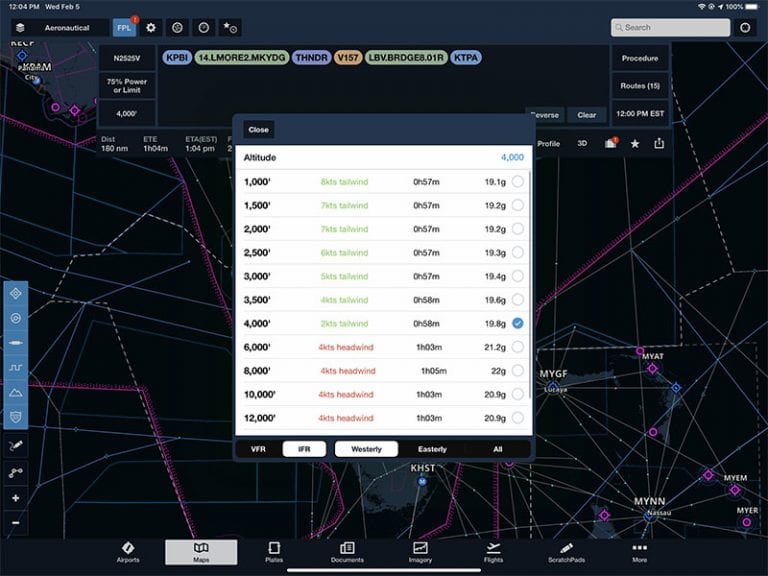Close the Altitude advisor popup

259,130
